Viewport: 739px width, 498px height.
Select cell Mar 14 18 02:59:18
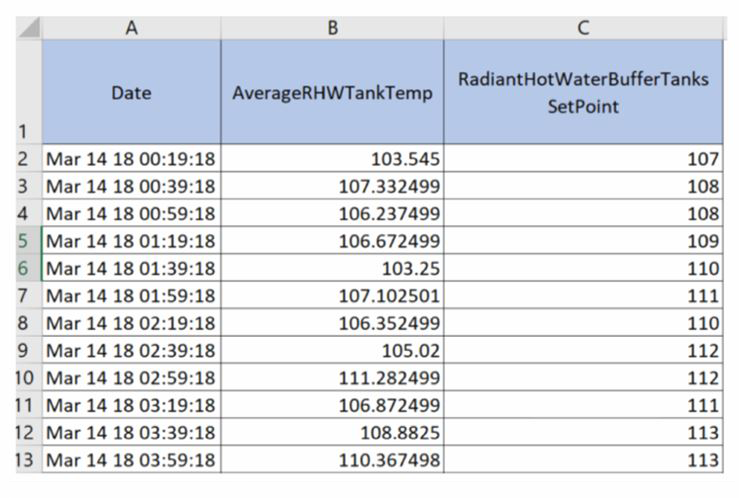pyautogui.click(x=131, y=377)
